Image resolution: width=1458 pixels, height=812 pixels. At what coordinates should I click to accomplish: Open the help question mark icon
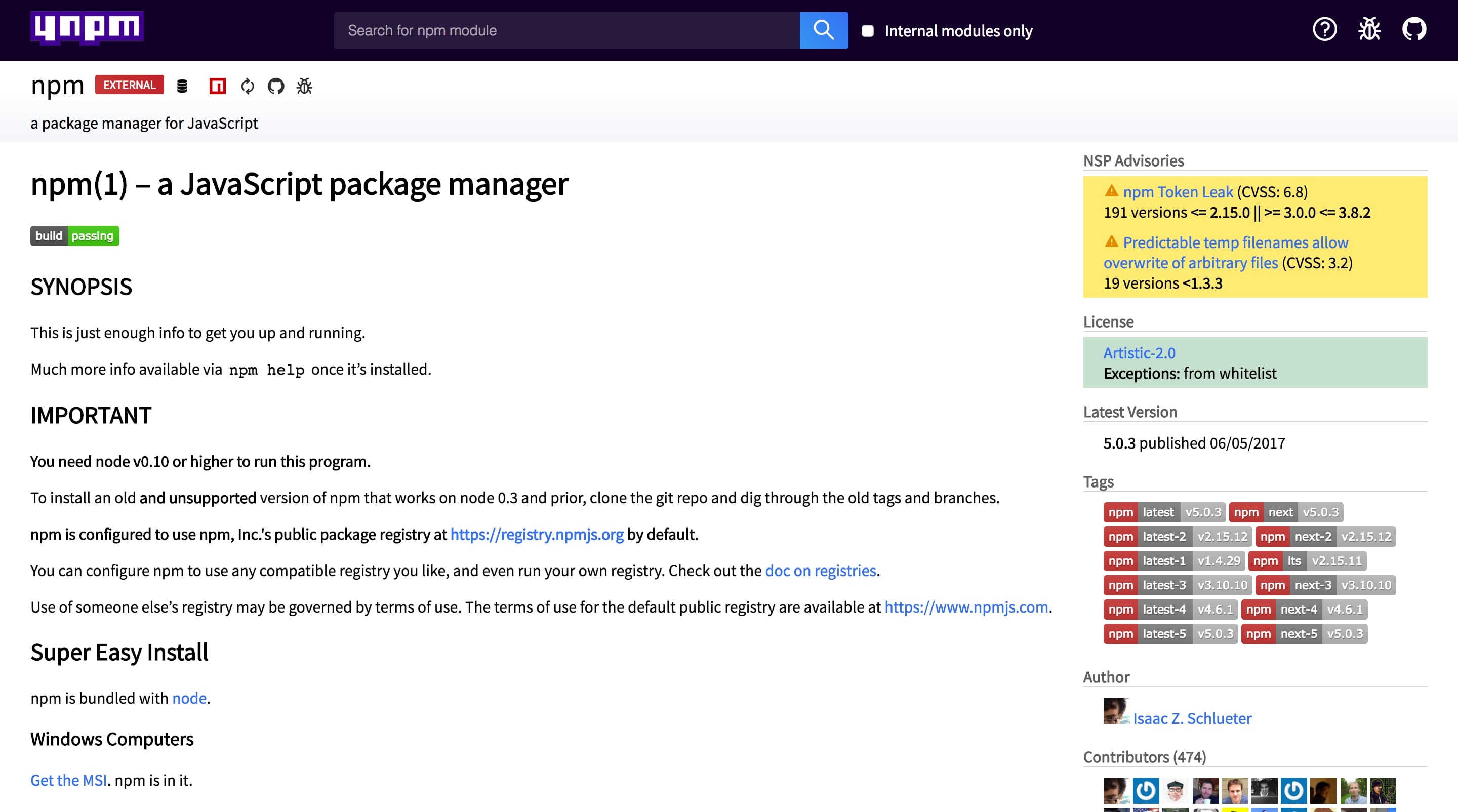click(x=1324, y=29)
